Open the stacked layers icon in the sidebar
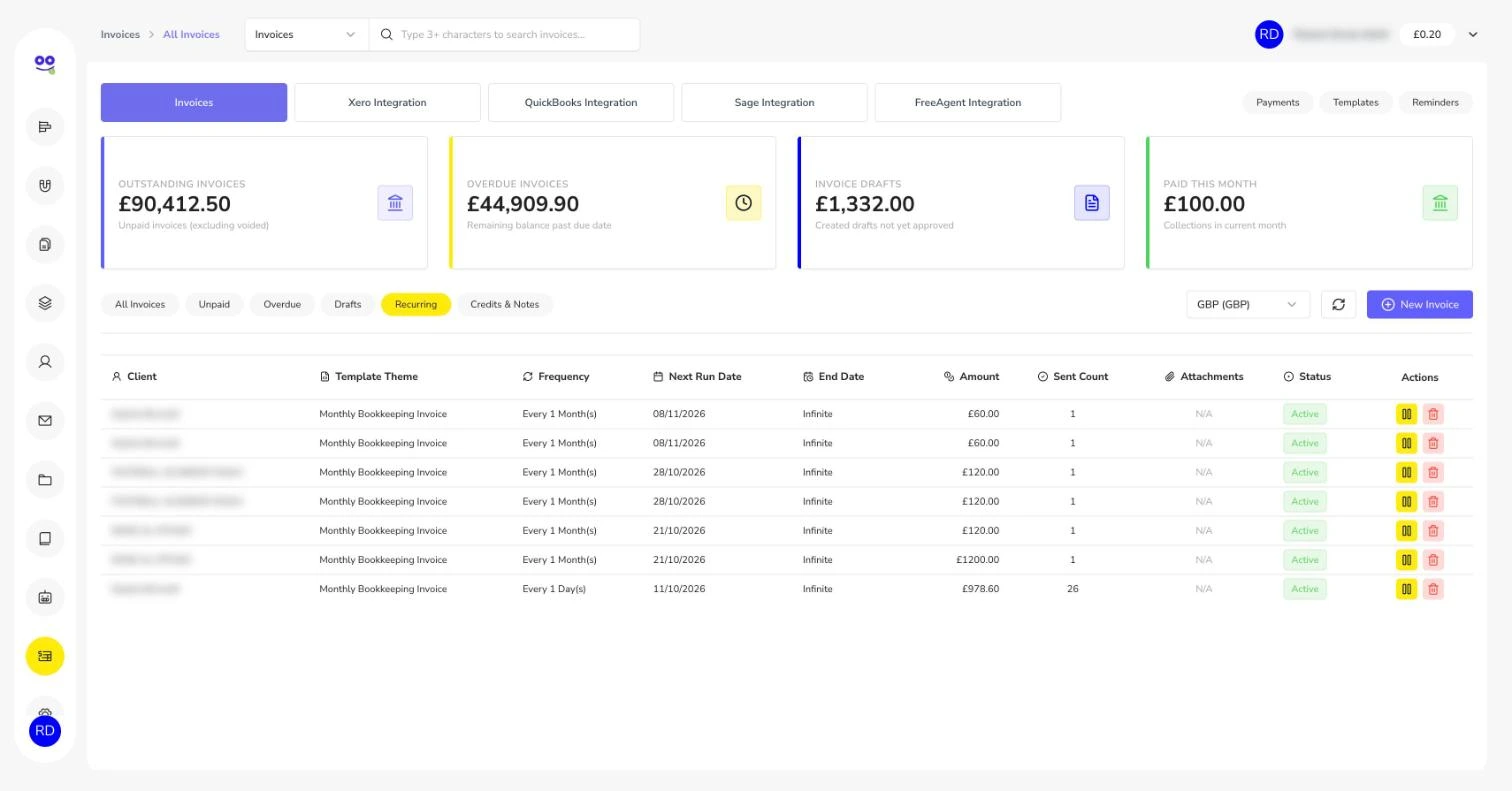1512x791 pixels. click(x=45, y=304)
